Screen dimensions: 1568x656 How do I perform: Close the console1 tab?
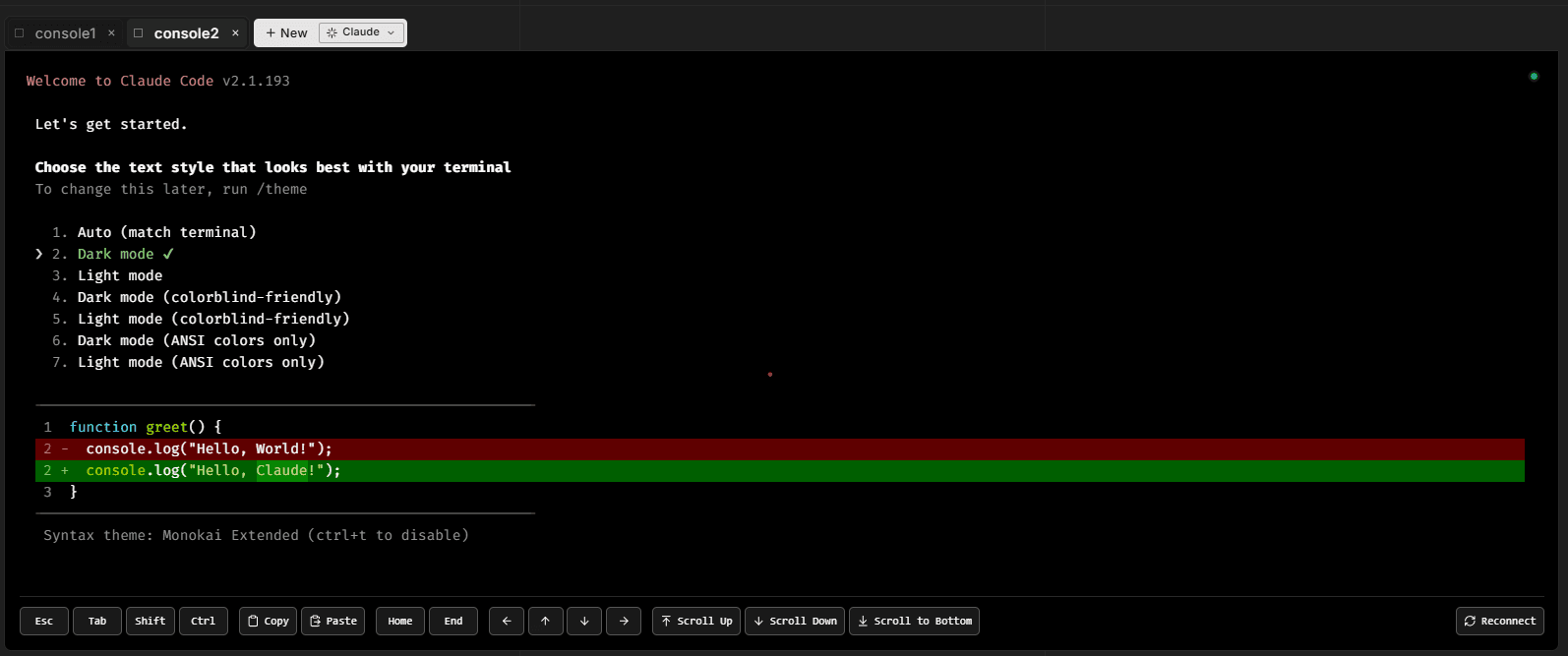[x=111, y=33]
